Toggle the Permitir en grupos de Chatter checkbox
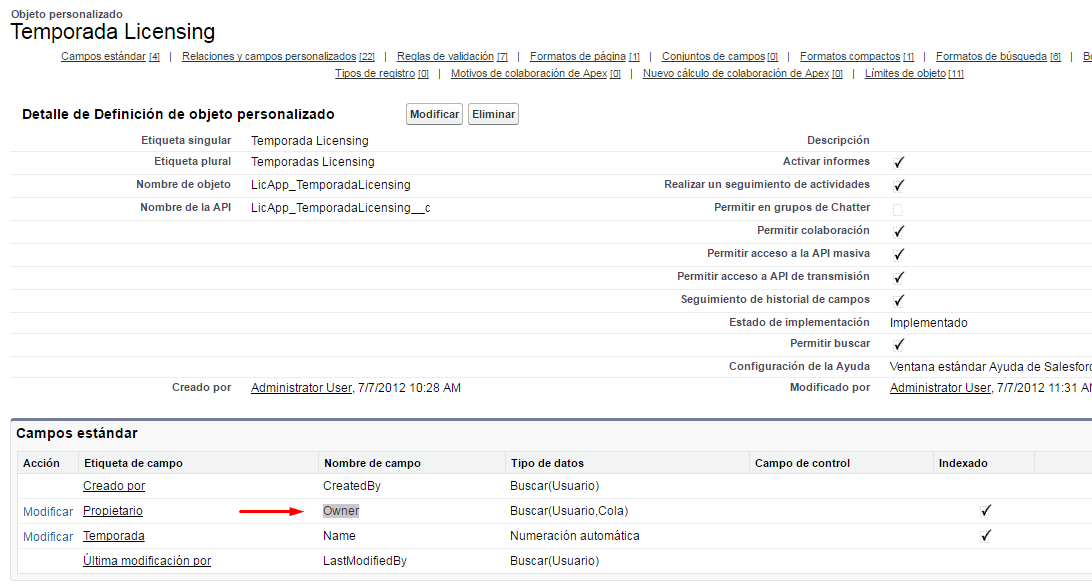The image size is (1092, 584). (x=898, y=208)
